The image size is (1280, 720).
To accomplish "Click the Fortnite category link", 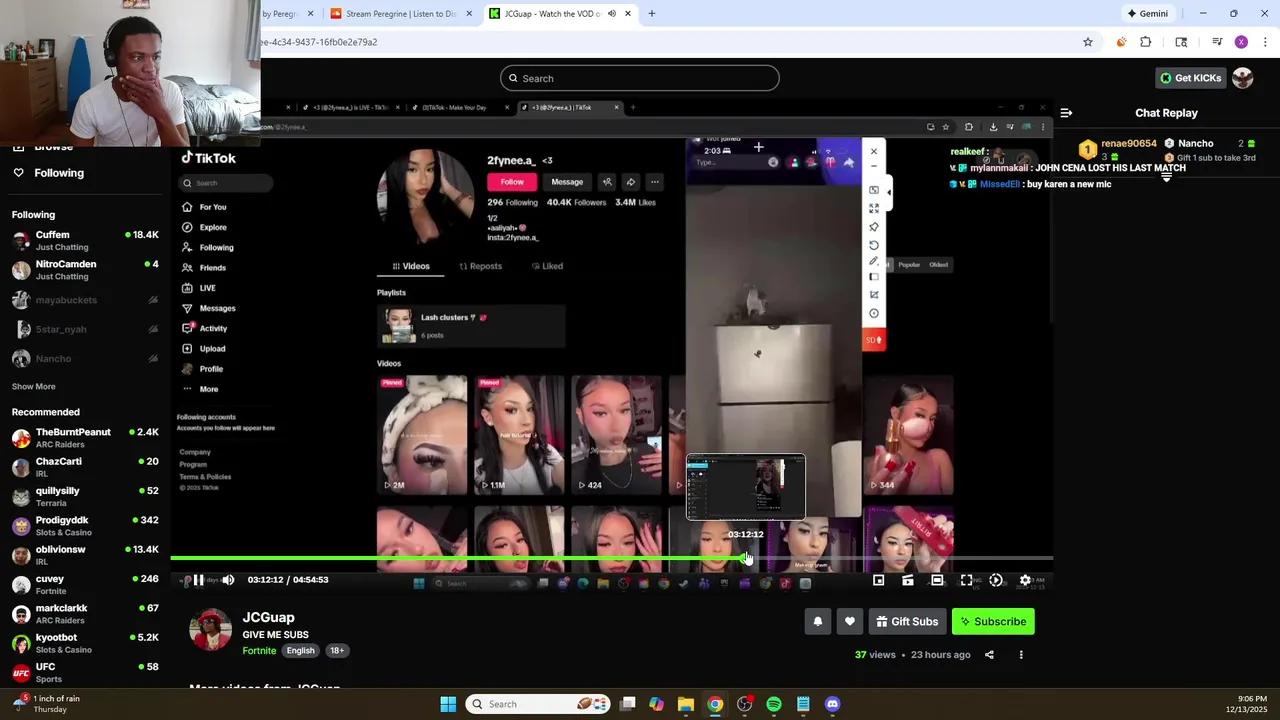I will [x=259, y=651].
